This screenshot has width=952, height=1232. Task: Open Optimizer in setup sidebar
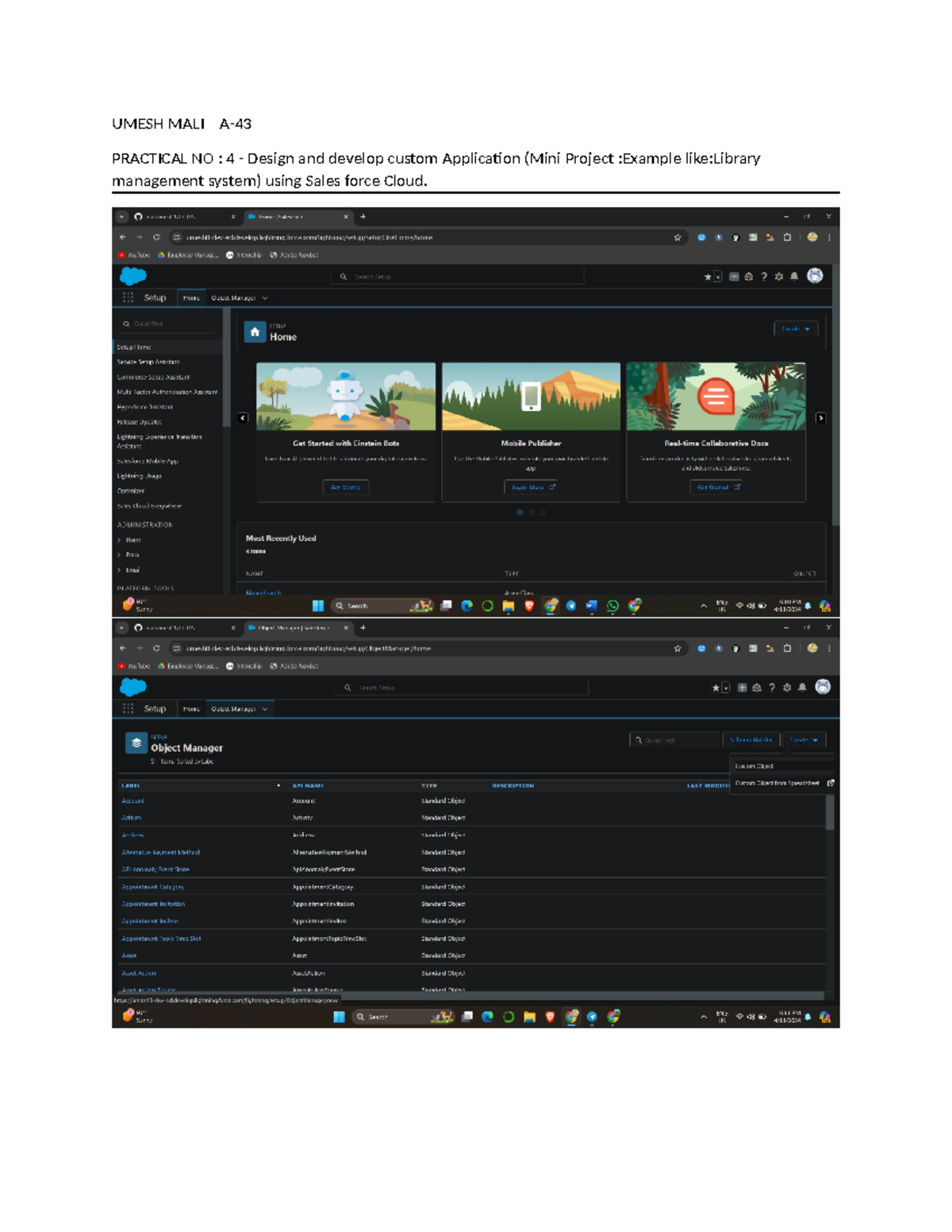(x=131, y=491)
